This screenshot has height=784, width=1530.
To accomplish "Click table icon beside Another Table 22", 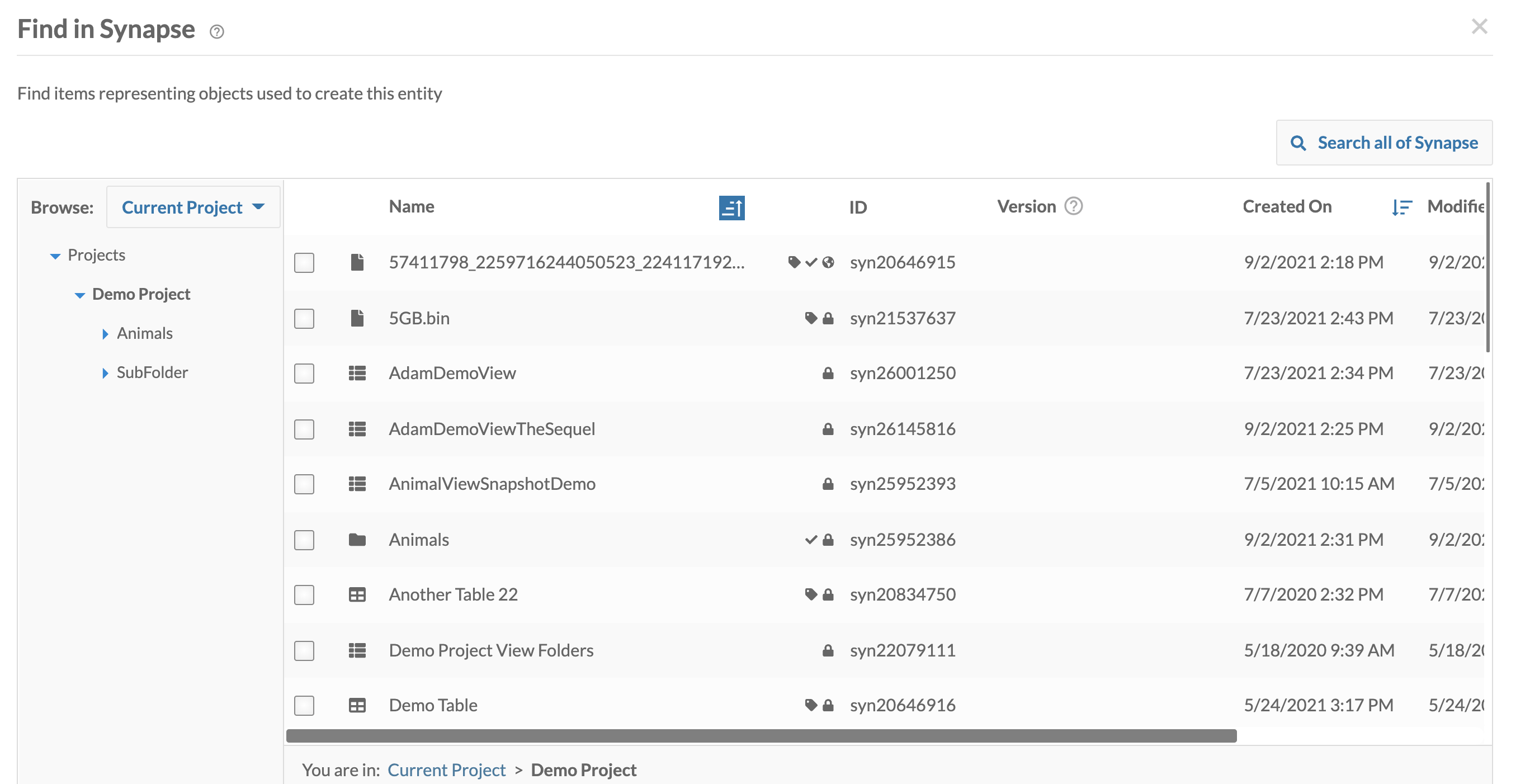I will (357, 594).
